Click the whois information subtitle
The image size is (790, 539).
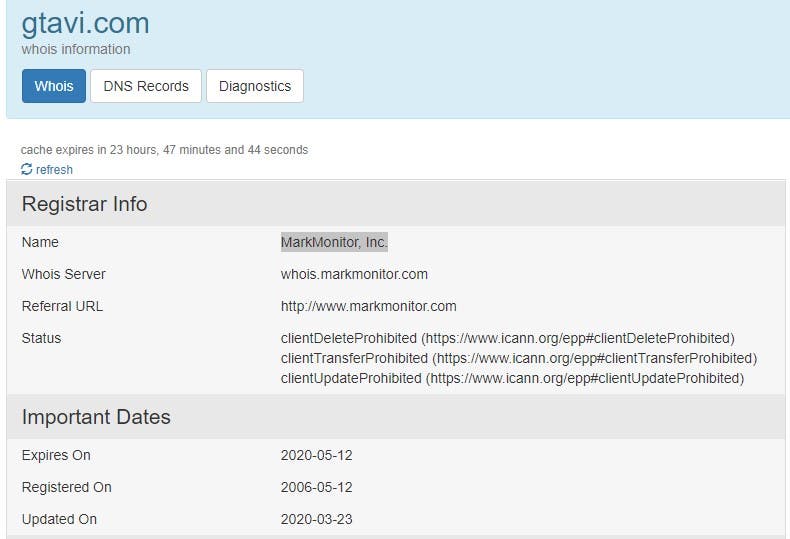point(76,49)
